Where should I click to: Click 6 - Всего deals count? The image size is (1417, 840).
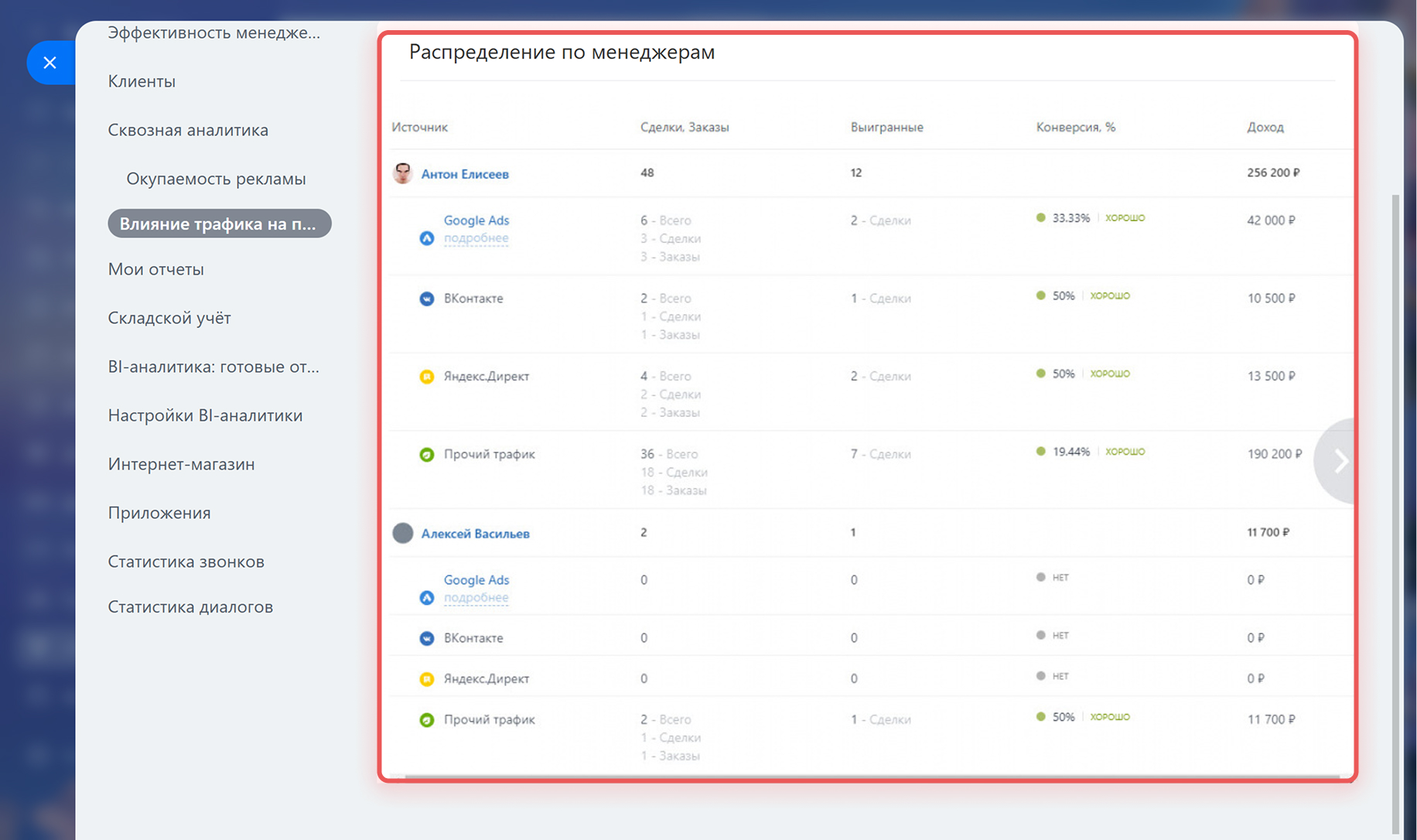(665, 220)
